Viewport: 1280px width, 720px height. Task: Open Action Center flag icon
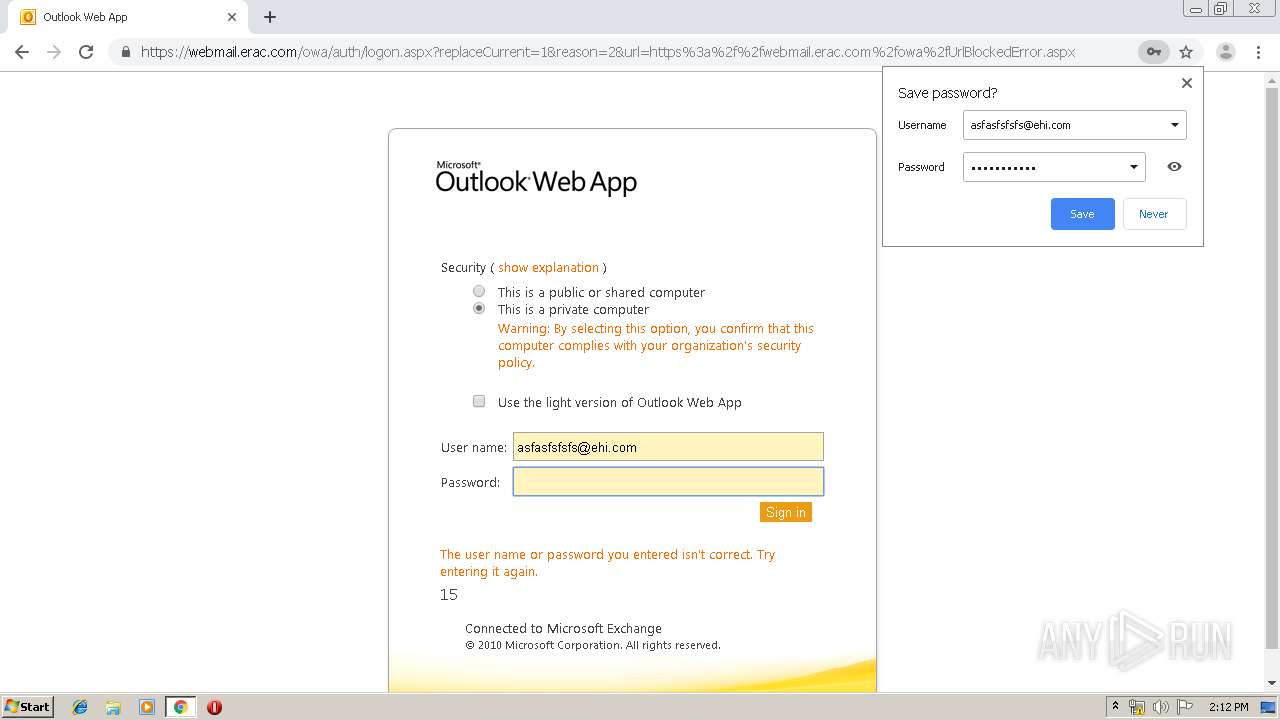1185,707
